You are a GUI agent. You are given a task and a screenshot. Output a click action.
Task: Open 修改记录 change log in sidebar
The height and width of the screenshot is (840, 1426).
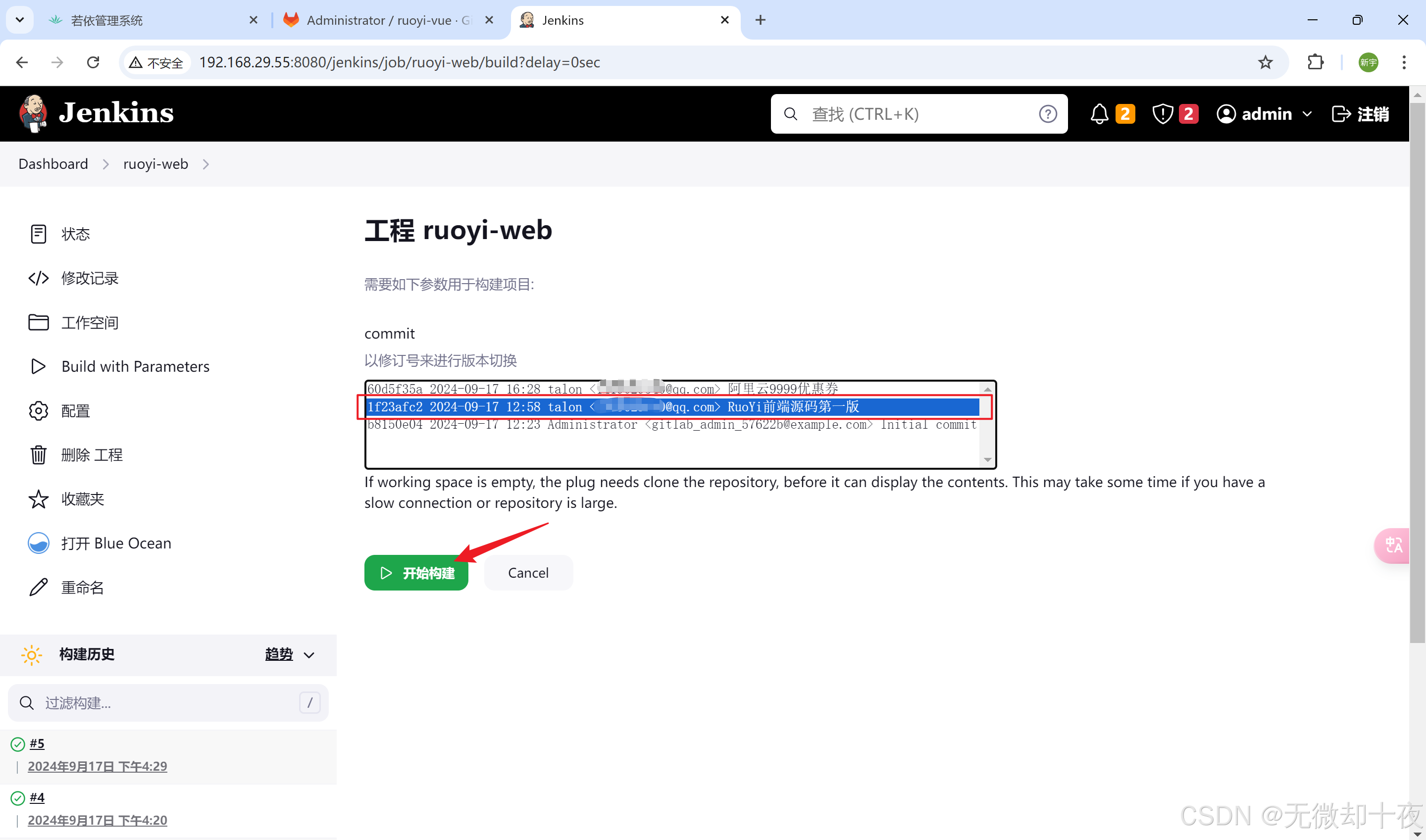(x=90, y=278)
